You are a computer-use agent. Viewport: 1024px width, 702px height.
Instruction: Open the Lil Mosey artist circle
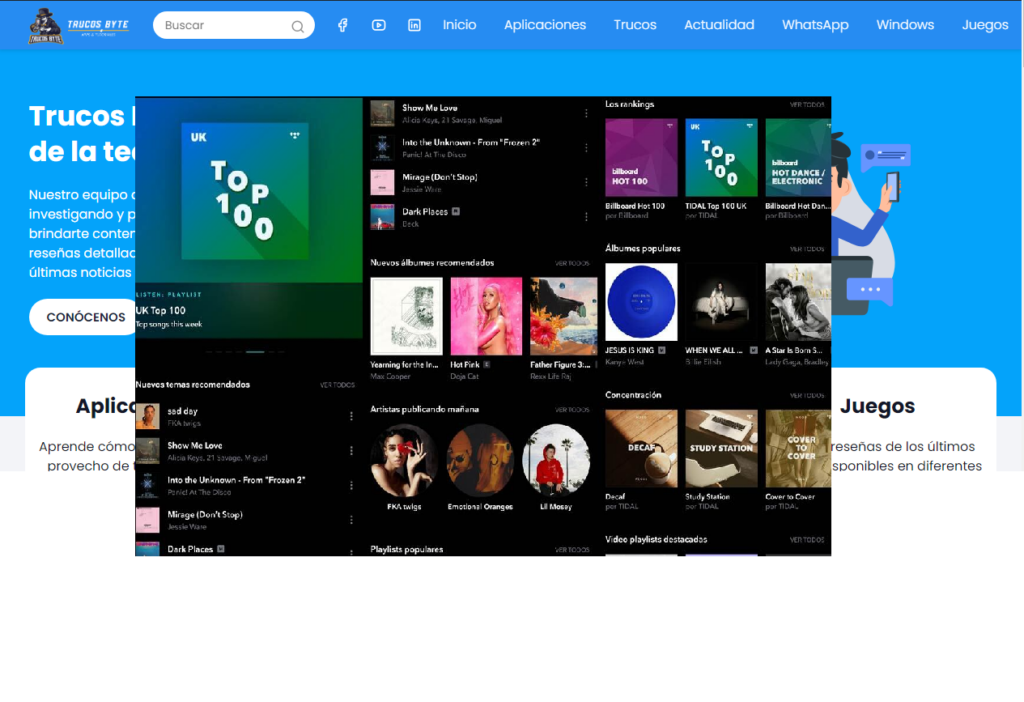556,460
